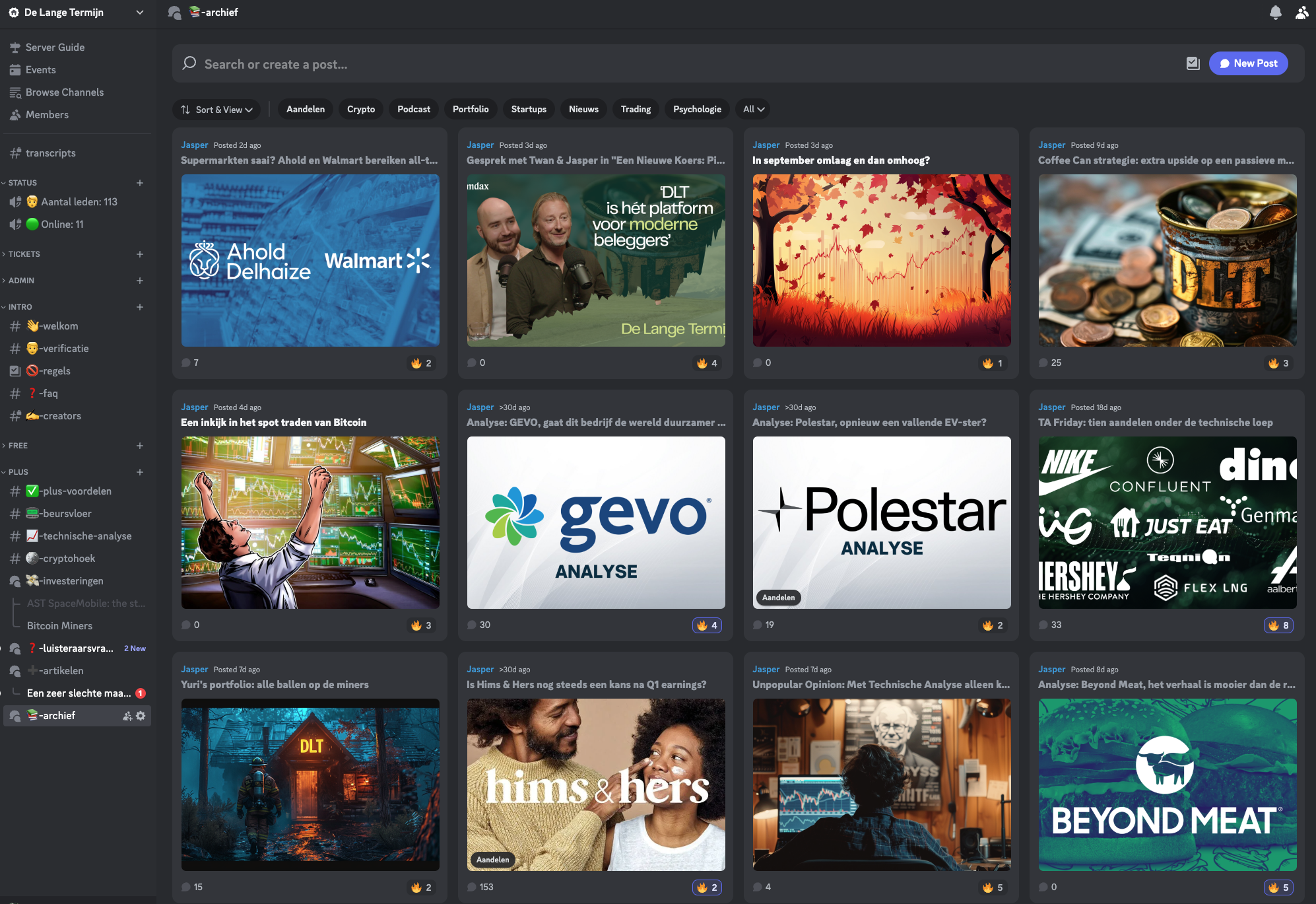Open Beyond Meat post thumbnail
Viewport: 1316px width, 904px height.
pyautogui.click(x=1168, y=784)
